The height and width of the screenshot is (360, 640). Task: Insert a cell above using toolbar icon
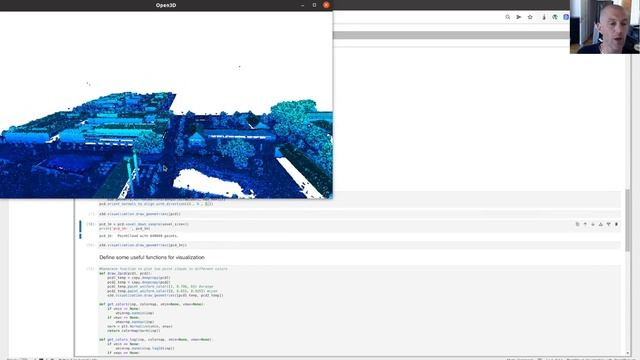600,224
